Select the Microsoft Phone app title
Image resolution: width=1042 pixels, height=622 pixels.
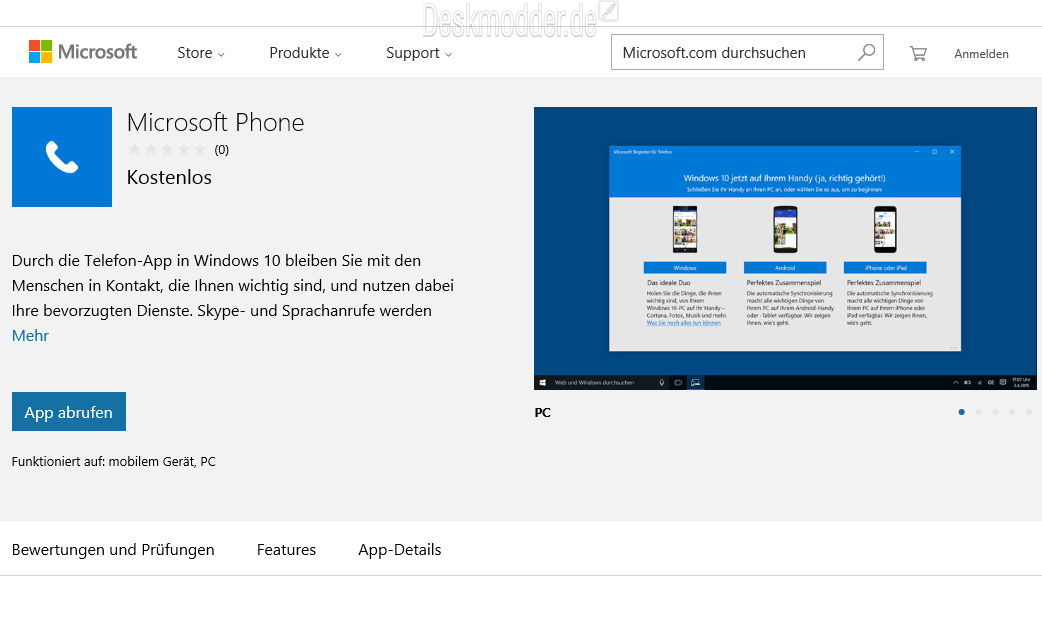(215, 122)
